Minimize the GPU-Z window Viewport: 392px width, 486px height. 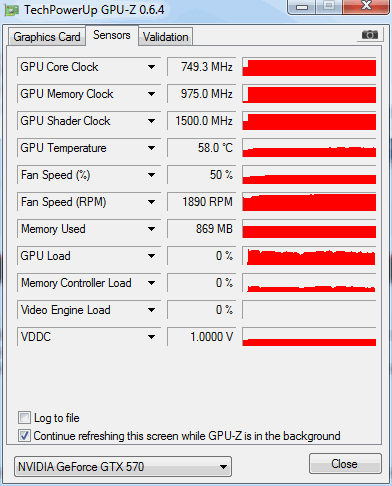pyautogui.click(x=302, y=7)
